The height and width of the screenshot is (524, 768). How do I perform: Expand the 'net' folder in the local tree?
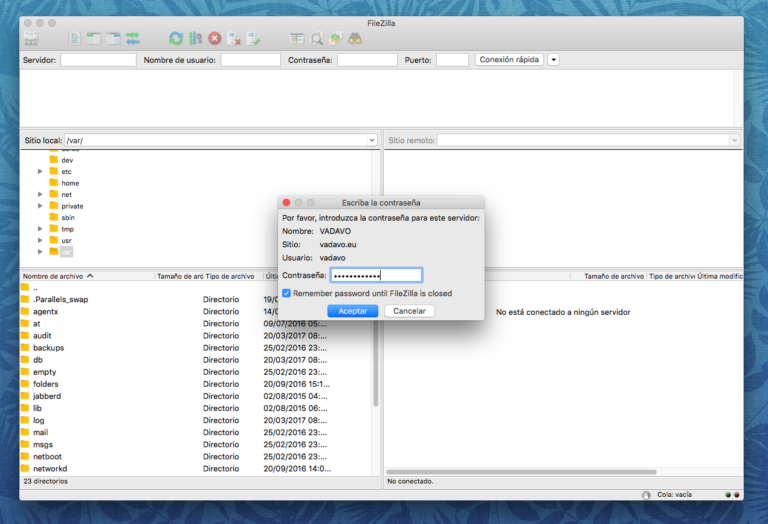tap(40, 194)
